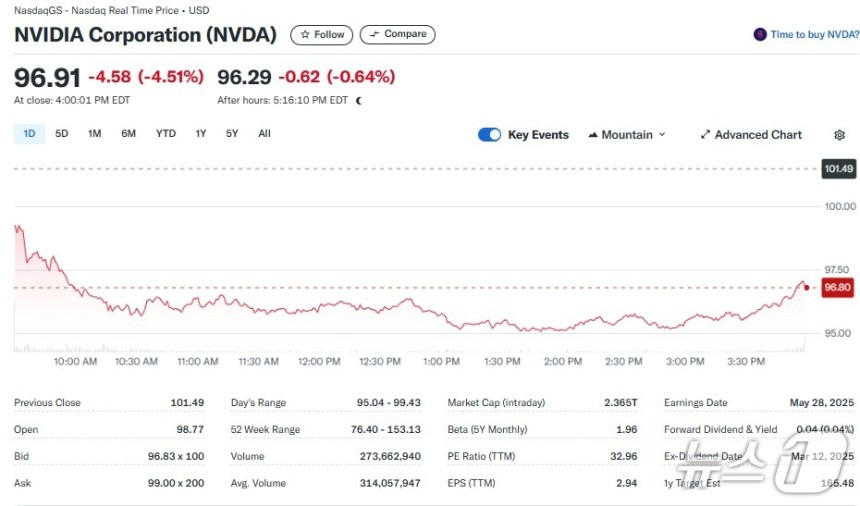Click the Time to buy NVDA purple icon
The height and width of the screenshot is (506, 860).
click(760, 35)
